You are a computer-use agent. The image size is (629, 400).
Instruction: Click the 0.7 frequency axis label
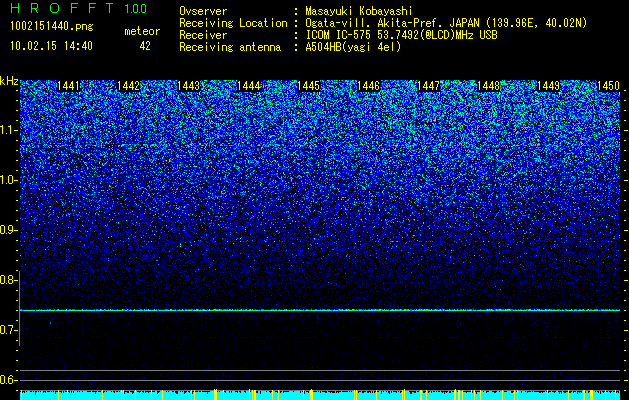[x=9, y=330]
